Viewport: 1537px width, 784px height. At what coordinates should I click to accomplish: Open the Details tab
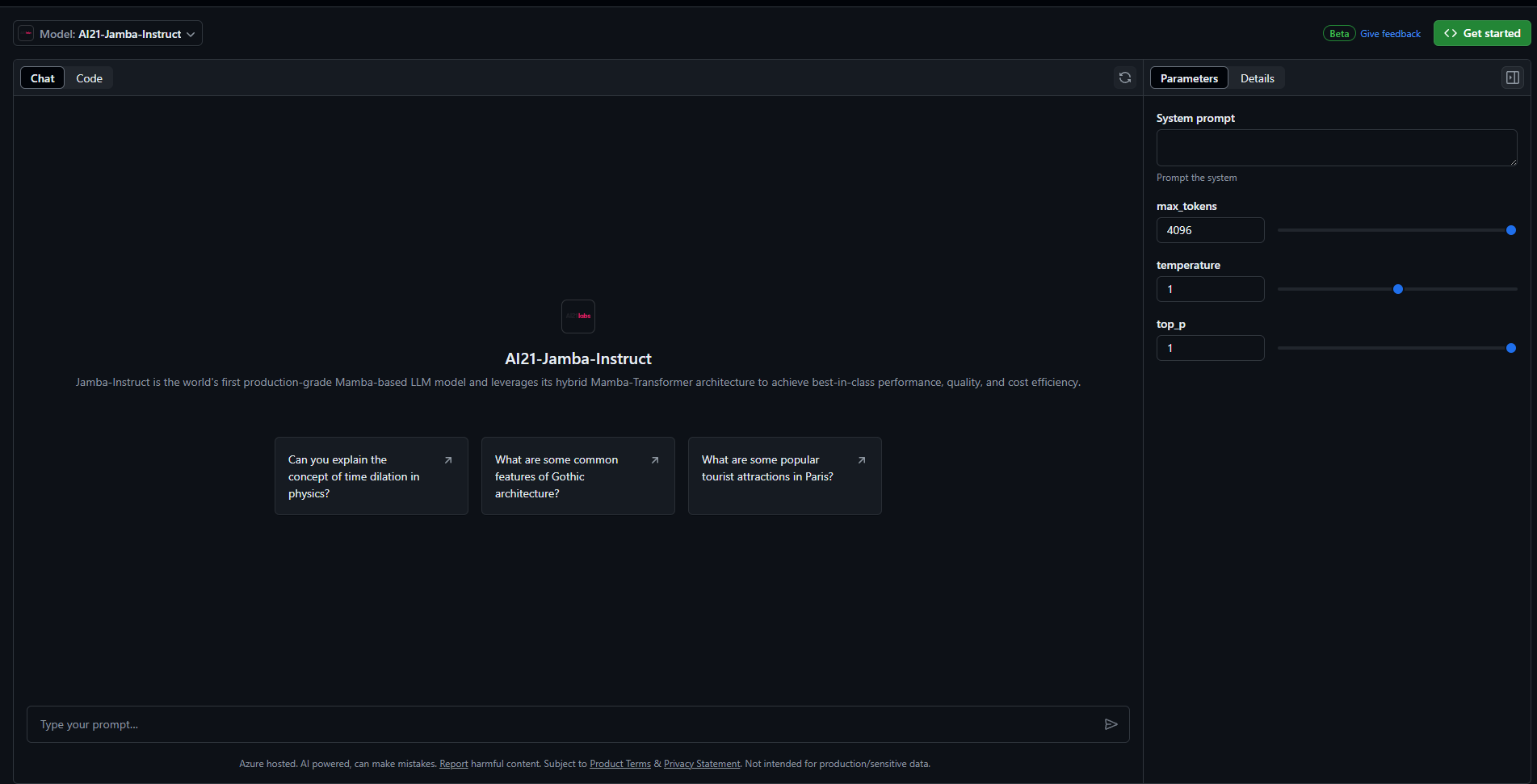[1257, 78]
